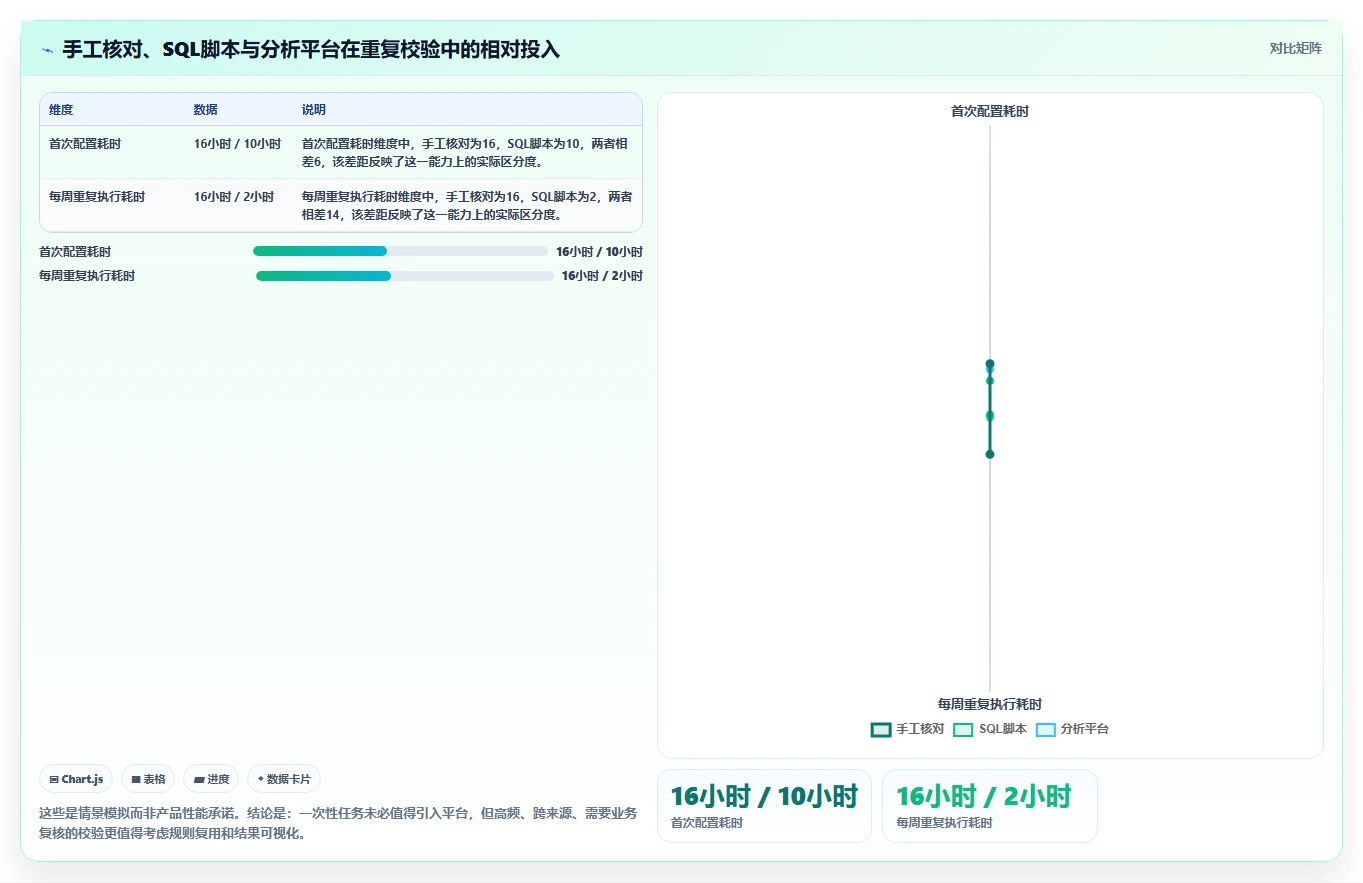Image resolution: width=1363 pixels, height=883 pixels.
Task: Toggle SQL脚本 legend swatch in chart
Action: point(963,729)
